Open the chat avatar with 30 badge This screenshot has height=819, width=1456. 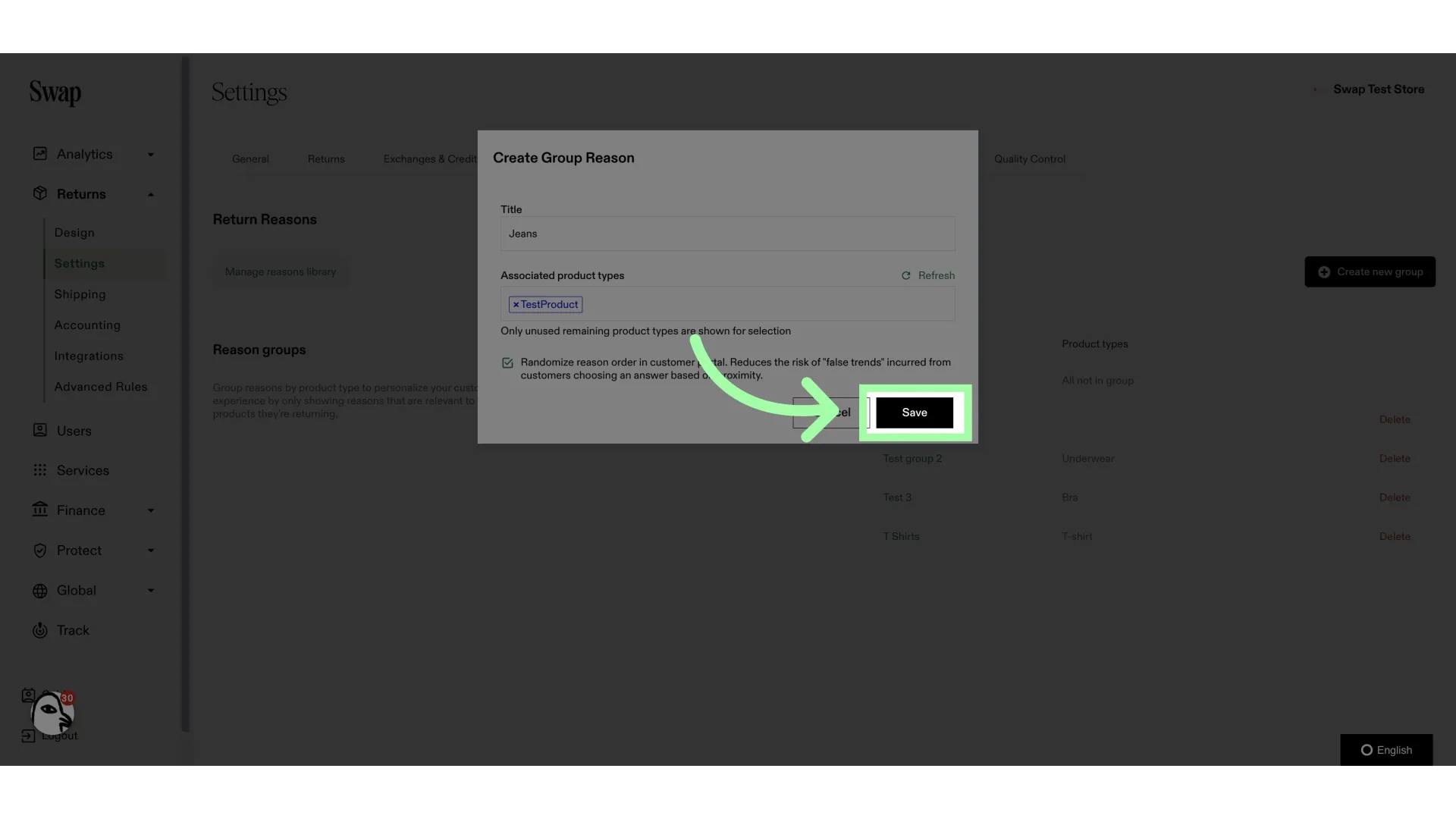click(x=52, y=713)
